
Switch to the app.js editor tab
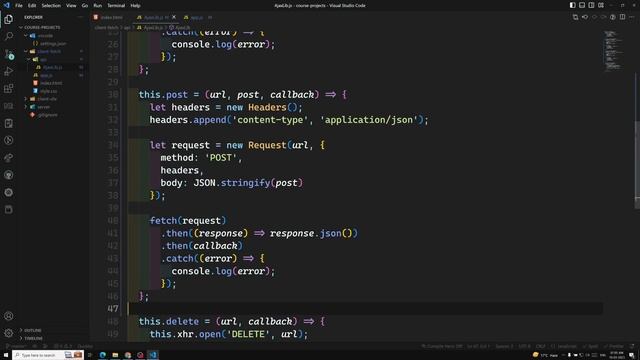pyautogui.click(x=196, y=17)
